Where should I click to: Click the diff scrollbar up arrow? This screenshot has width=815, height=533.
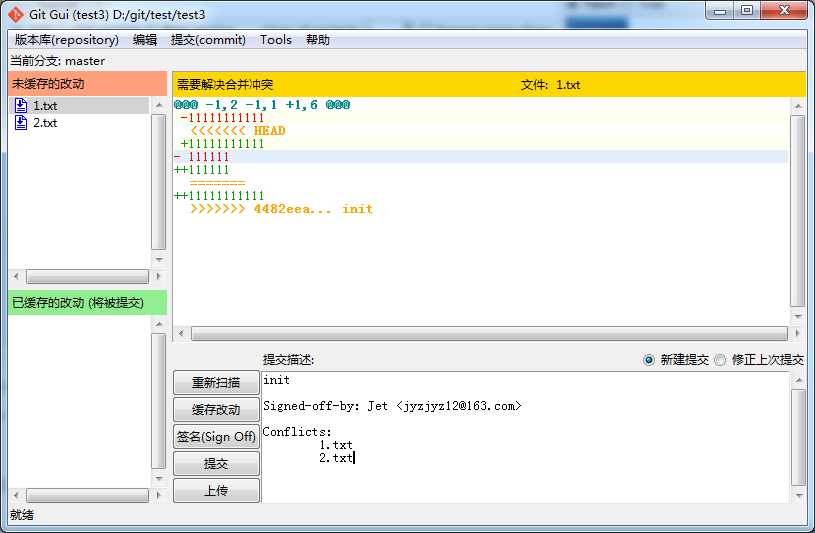tap(798, 106)
